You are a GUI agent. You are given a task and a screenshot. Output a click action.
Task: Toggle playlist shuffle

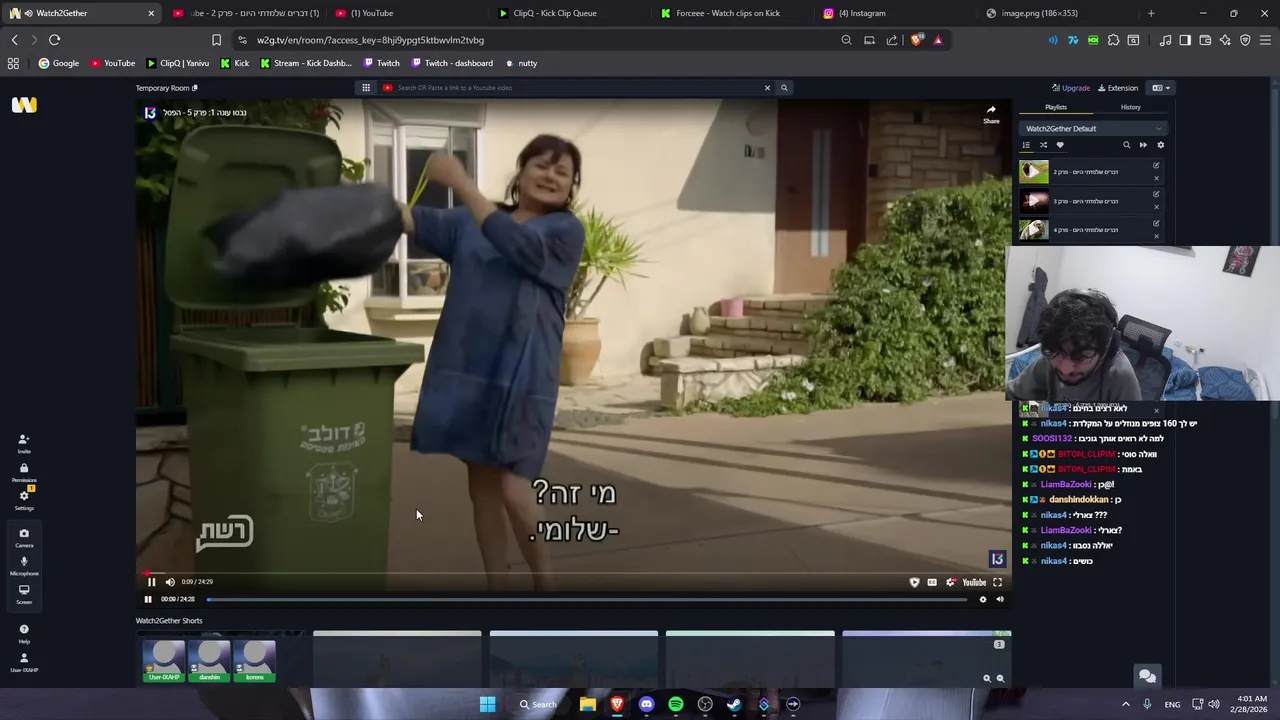[x=1043, y=145]
